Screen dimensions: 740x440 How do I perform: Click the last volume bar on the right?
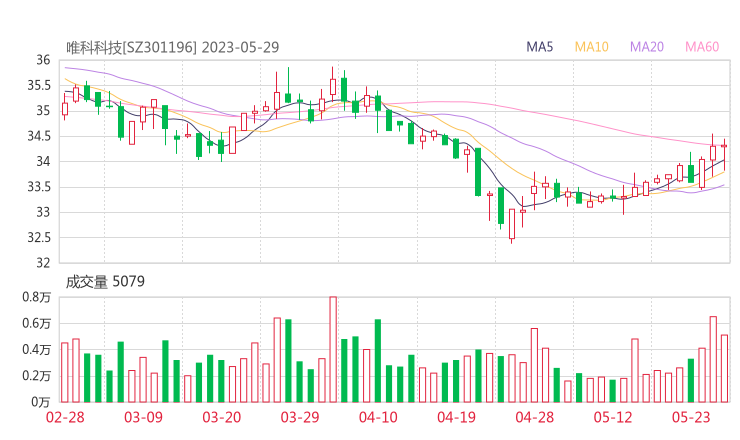click(724, 369)
